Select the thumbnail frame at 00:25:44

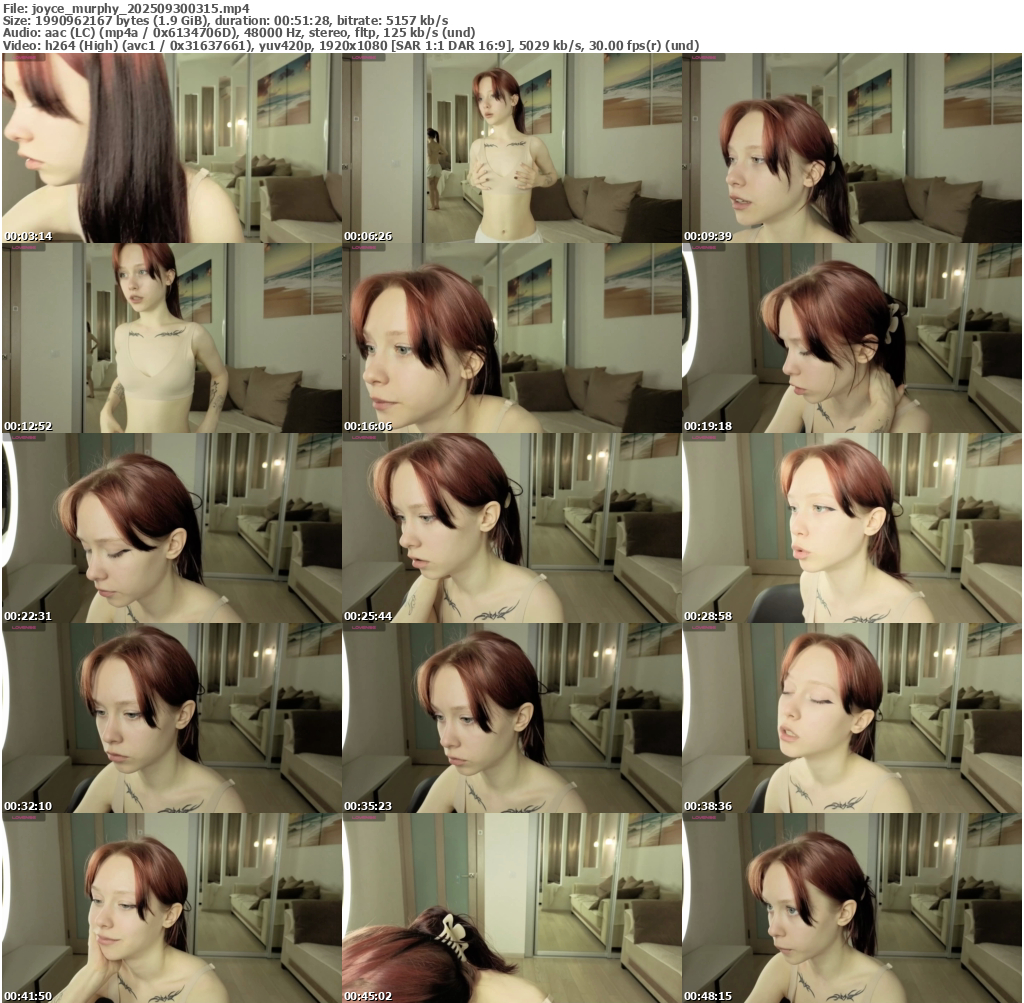(512, 528)
